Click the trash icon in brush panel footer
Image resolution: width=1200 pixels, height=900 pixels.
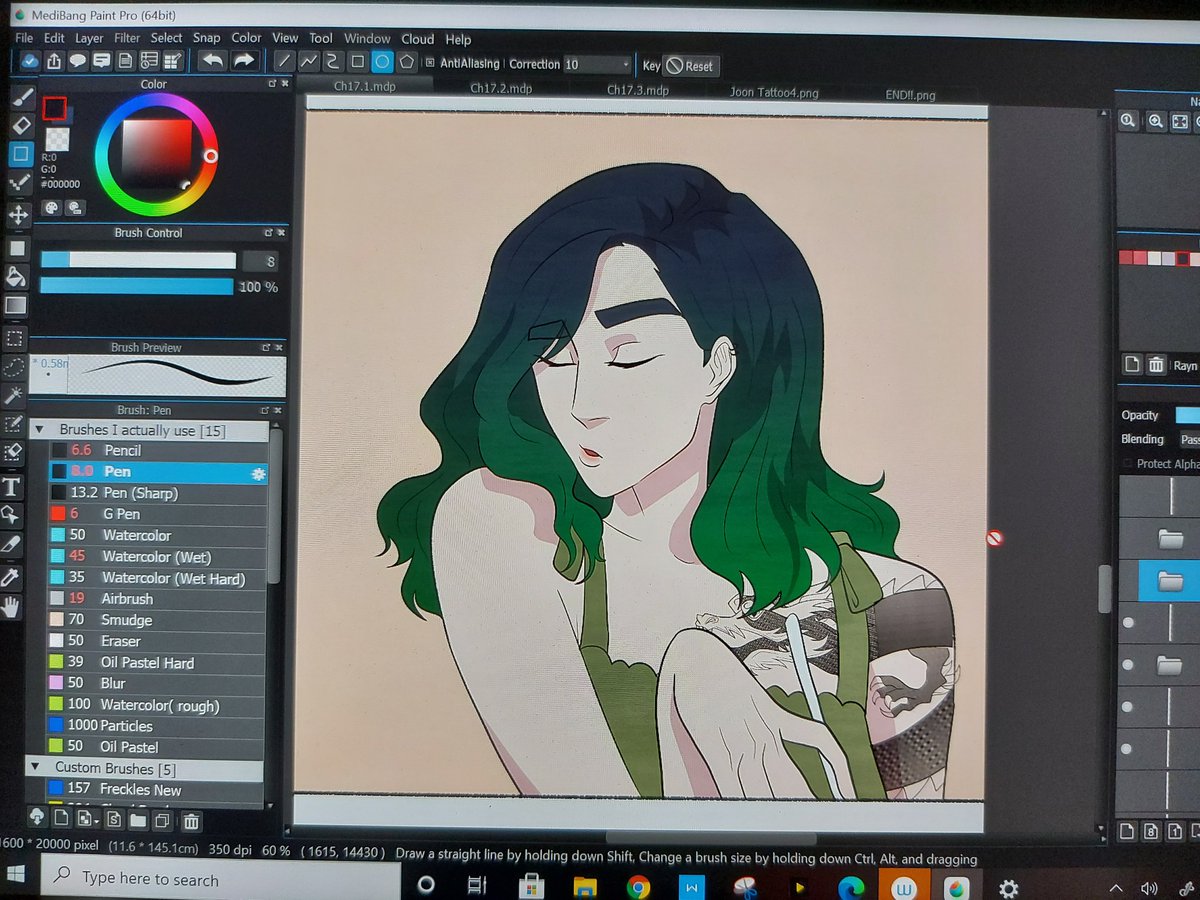tap(190, 822)
